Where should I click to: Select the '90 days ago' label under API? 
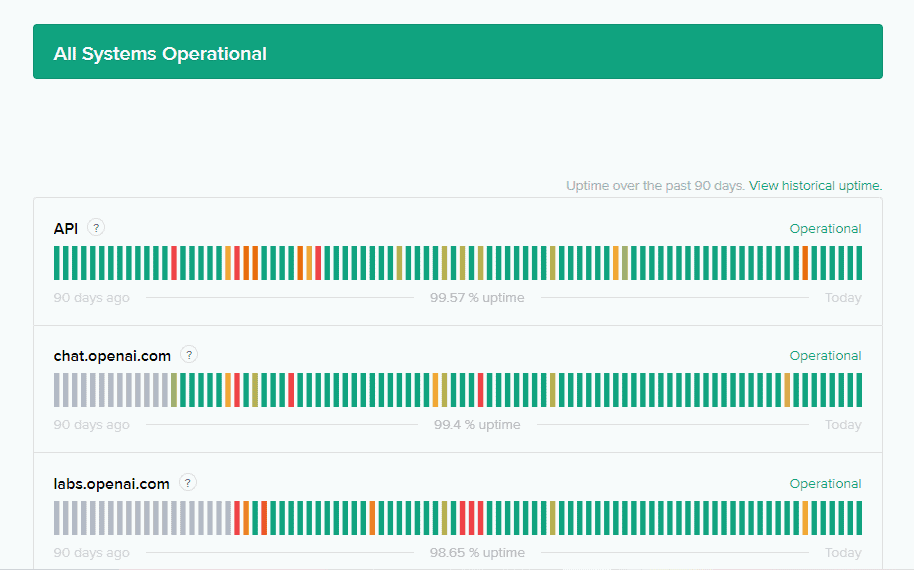(92, 297)
